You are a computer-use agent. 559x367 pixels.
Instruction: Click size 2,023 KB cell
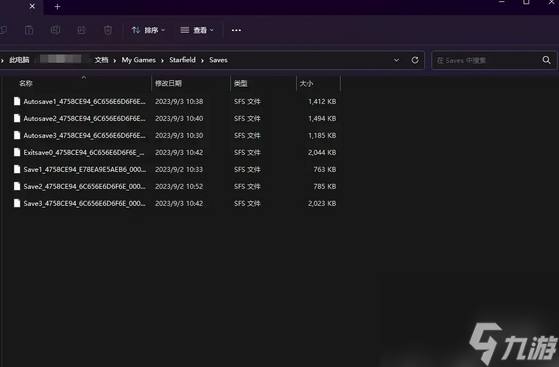pos(322,203)
